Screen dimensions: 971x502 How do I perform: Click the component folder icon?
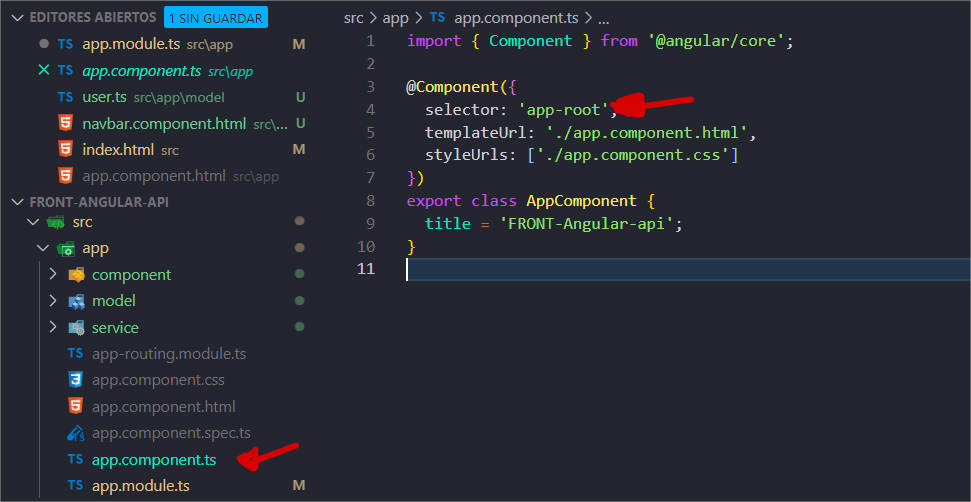(76, 275)
